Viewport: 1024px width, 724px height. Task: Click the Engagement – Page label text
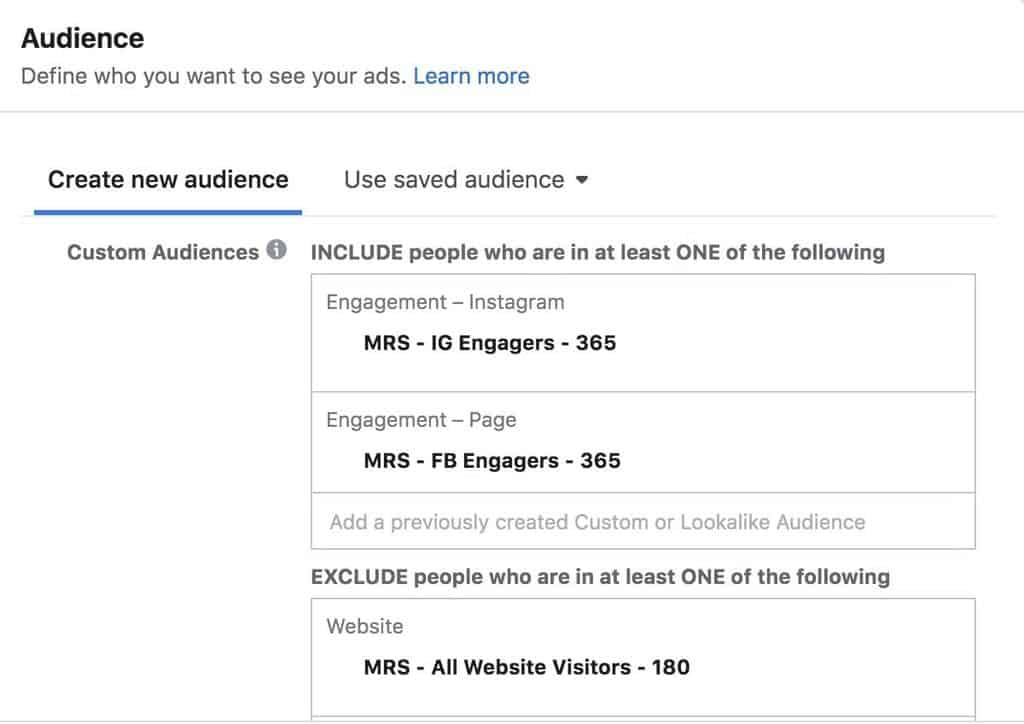(x=420, y=420)
